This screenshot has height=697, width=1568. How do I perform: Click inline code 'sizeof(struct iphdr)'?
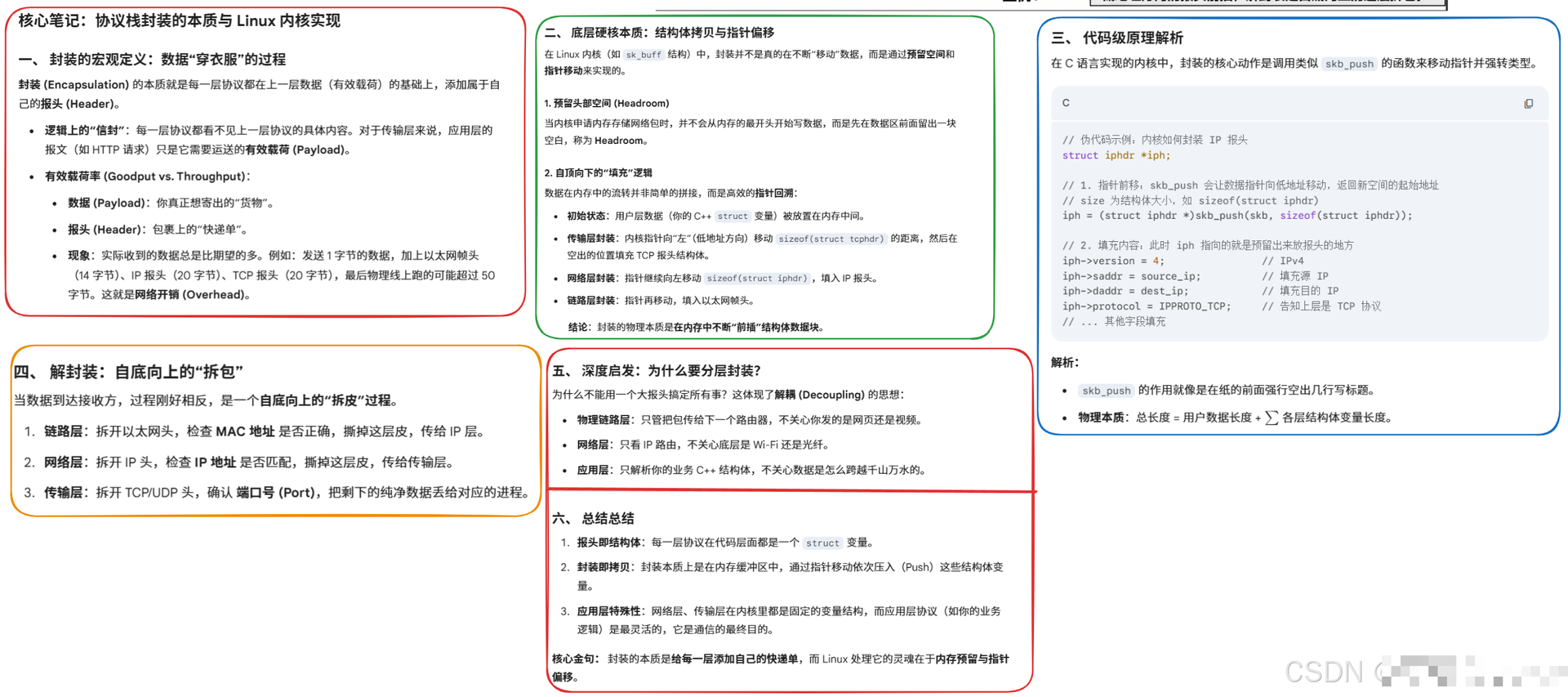(756, 279)
